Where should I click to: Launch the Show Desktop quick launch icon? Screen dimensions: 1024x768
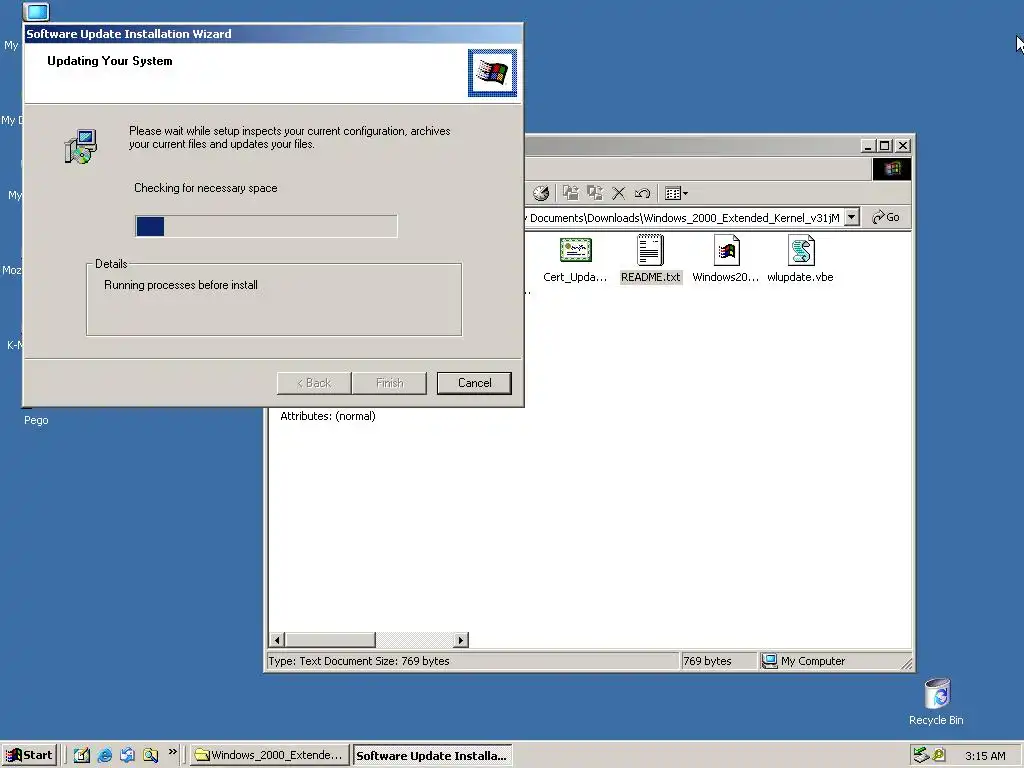pos(82,755)
